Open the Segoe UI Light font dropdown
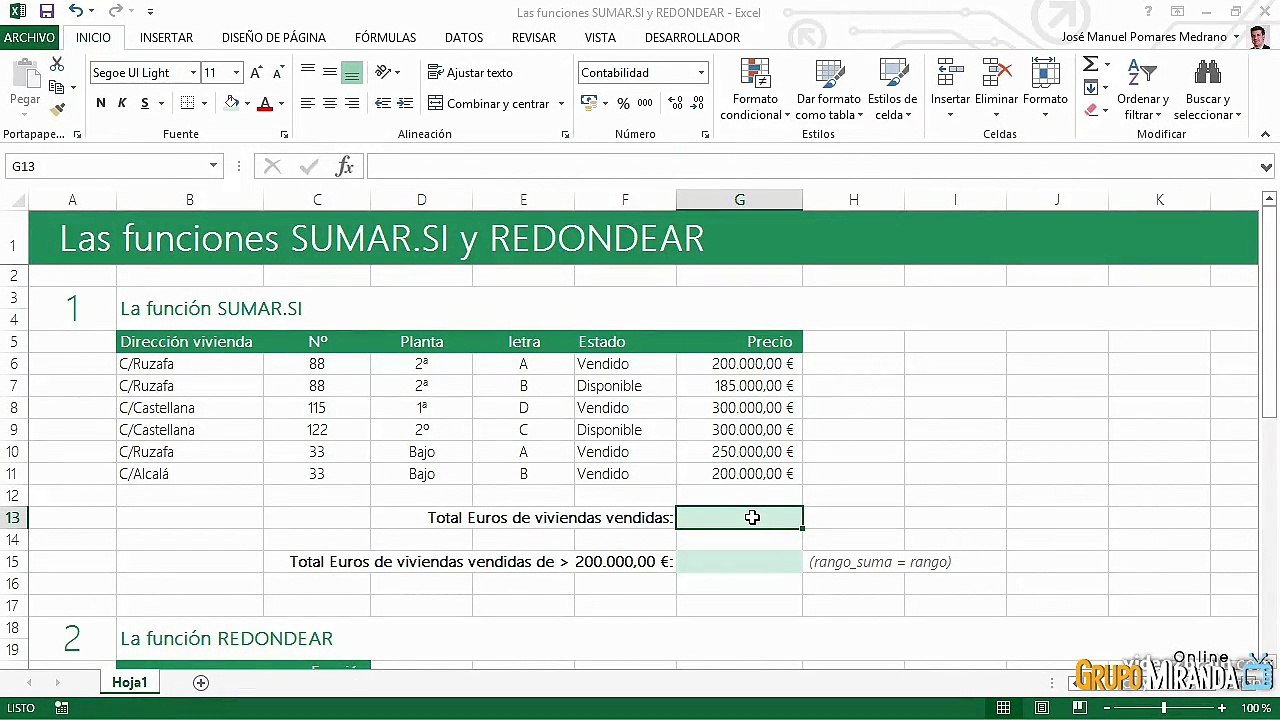This screenshot has height=720, width=1280. (x=193, y=72)
